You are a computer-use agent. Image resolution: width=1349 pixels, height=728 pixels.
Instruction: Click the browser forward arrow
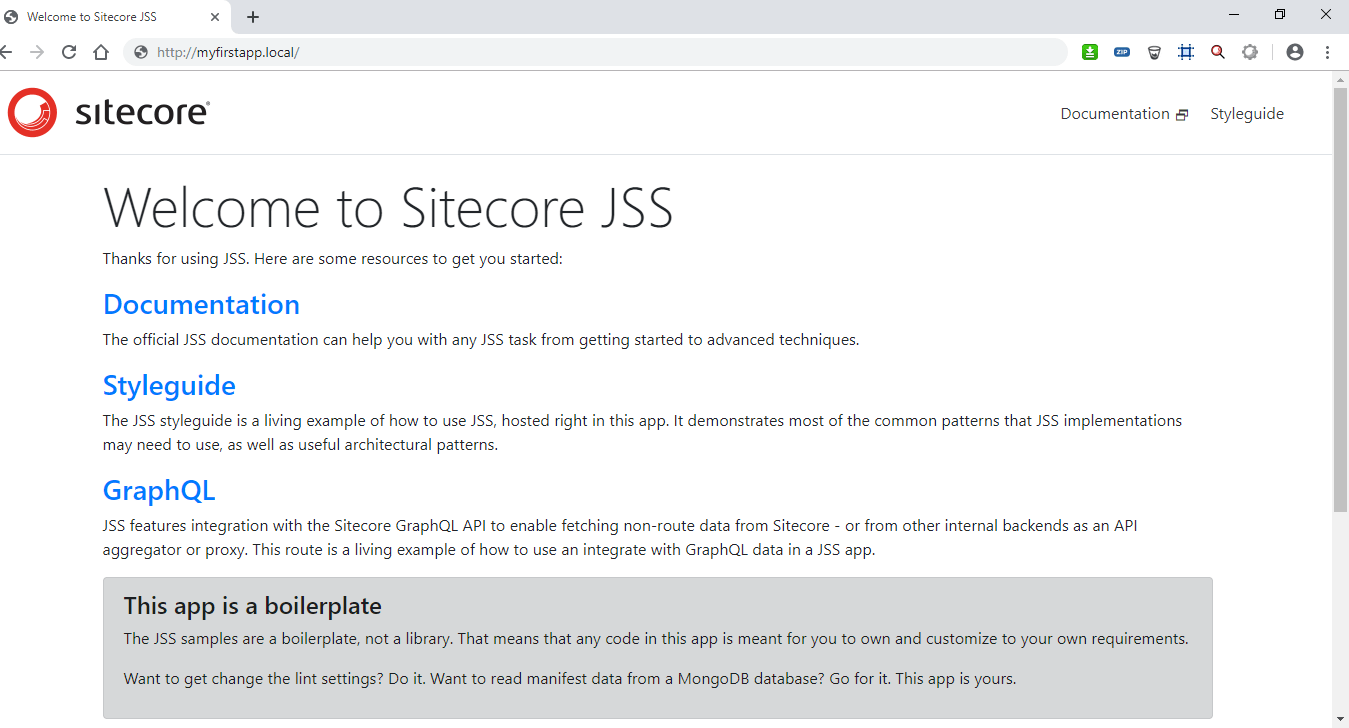[x=37, y=52]
